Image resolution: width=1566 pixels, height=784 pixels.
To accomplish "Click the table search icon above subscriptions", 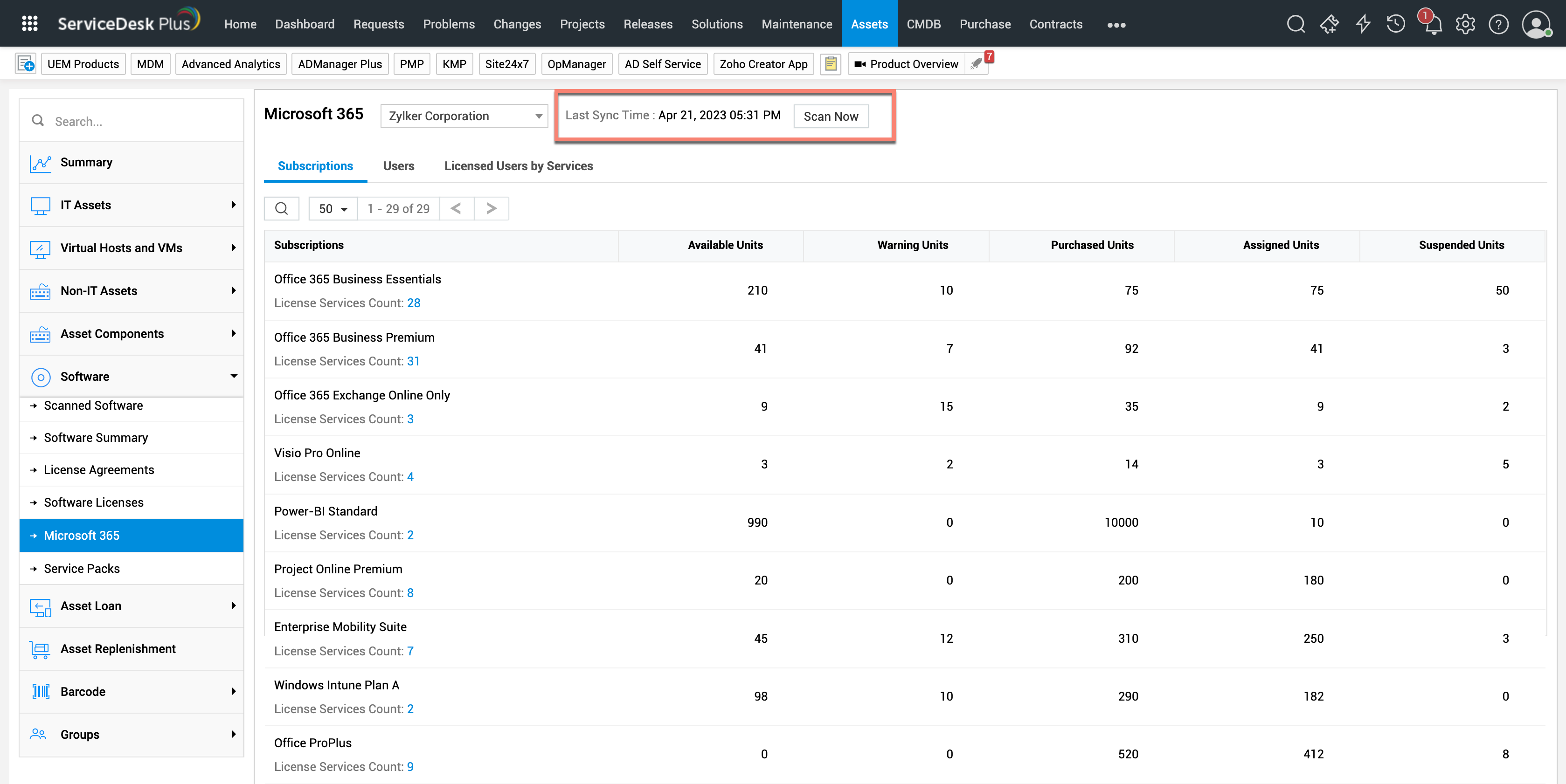I will tap(282, 208).
